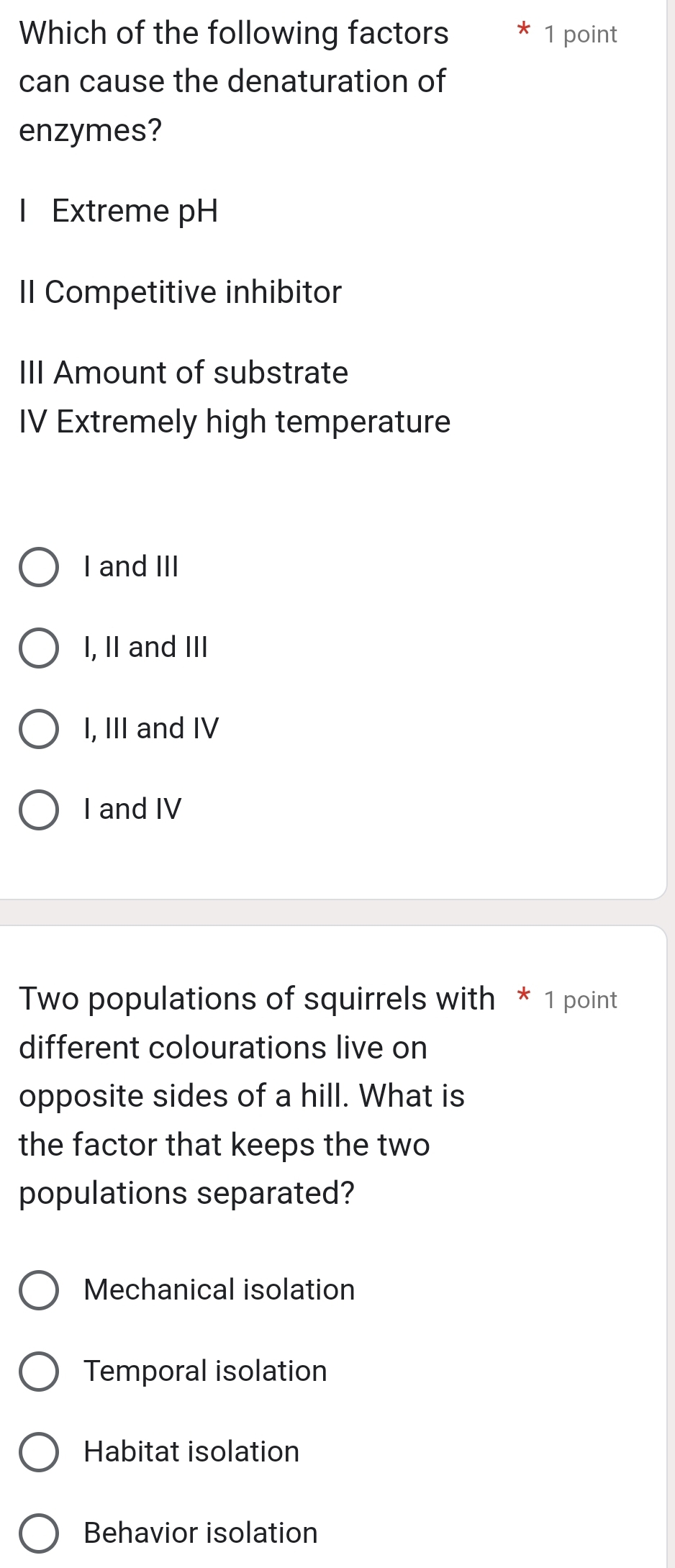The height and width of the screenshot is (1568, 675).
Task: Select the 'I and III' radio button
Action: coord(40,568)
